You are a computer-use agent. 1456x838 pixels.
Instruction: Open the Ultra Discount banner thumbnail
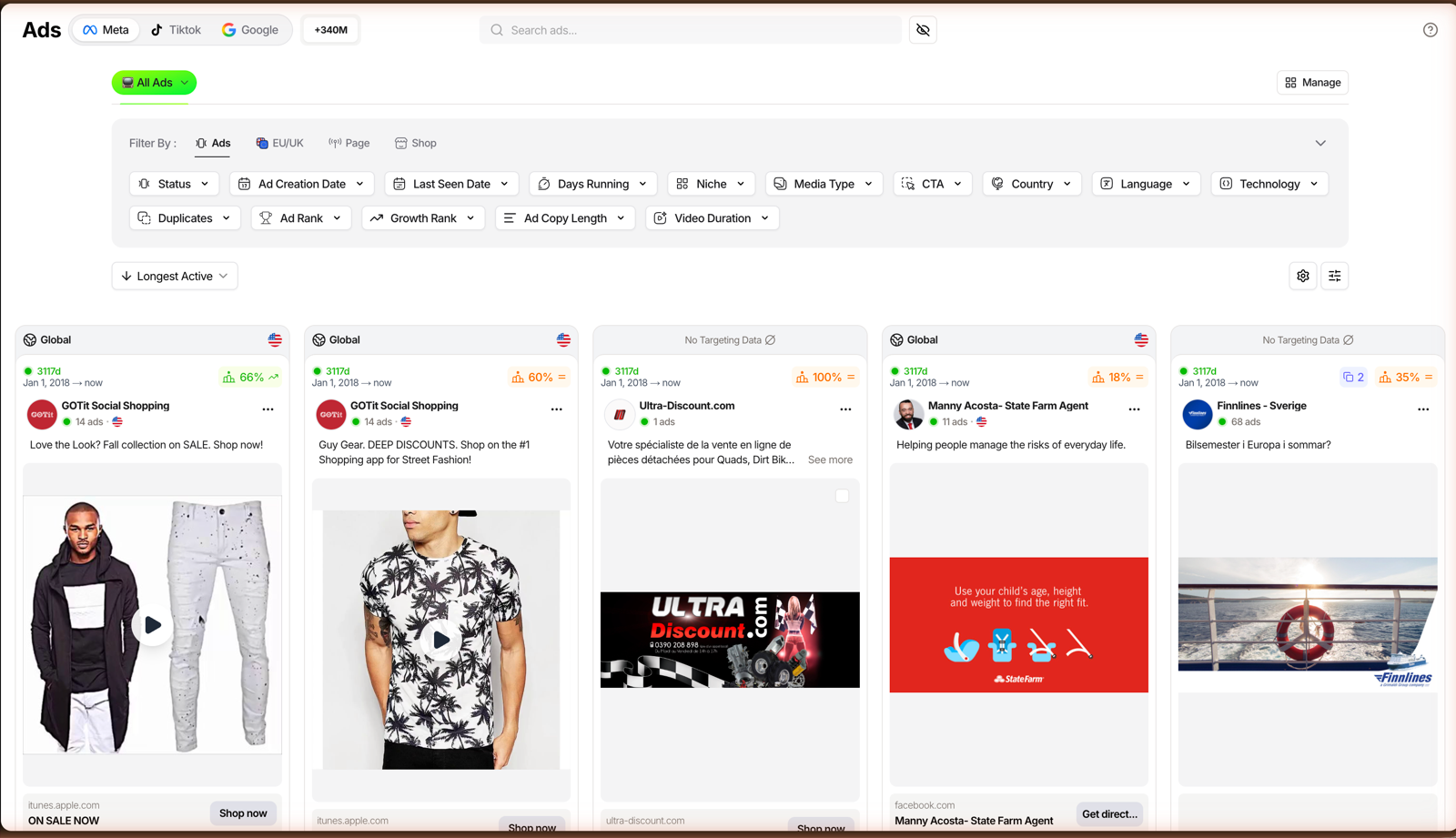pyautogui.click(x=730, y=640)
